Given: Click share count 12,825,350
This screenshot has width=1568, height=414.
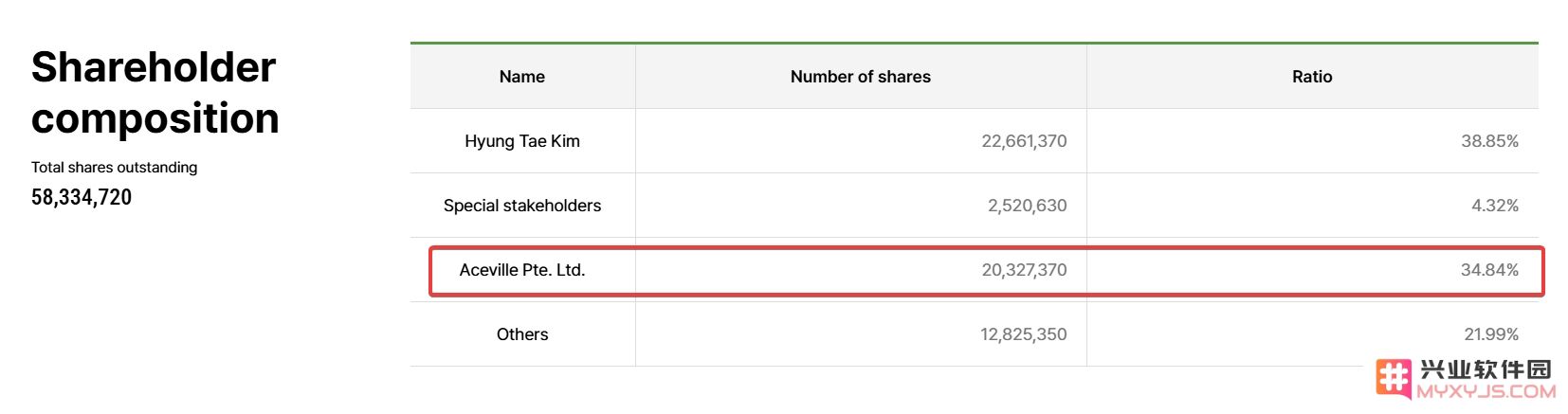Looking at the screenshot, I should coord(1024,334).
